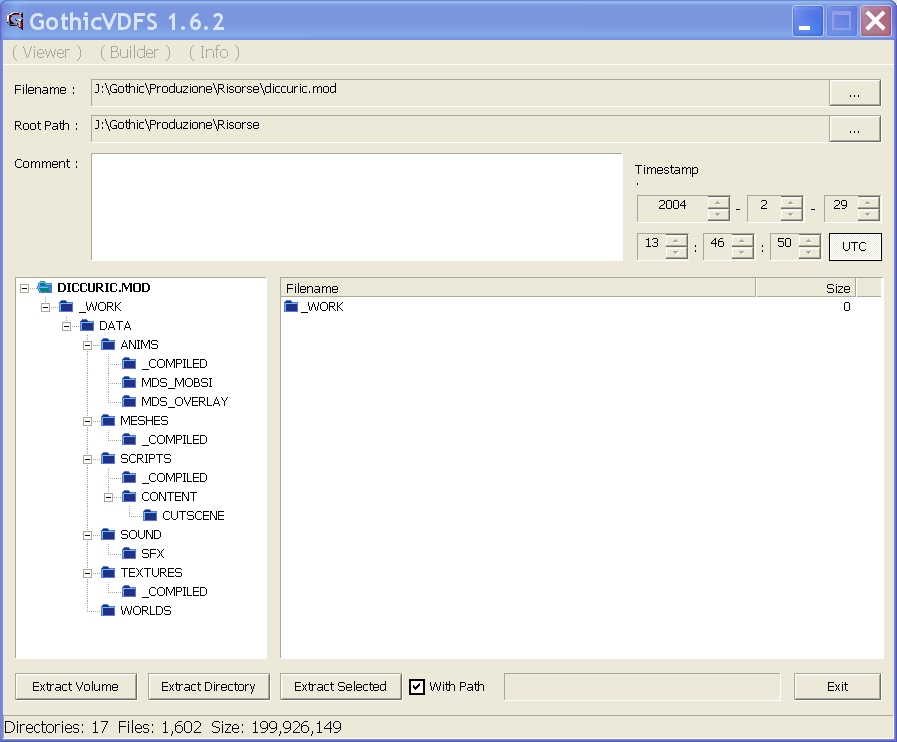Click the WORLDS folder icon
Screen dimensions: 897x742
(x=109, y=610)
